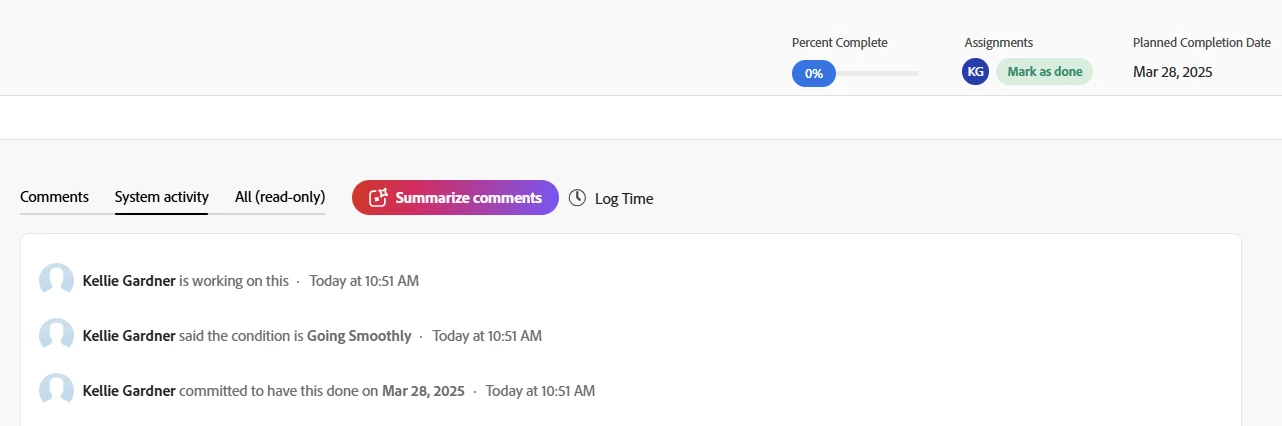Open the All (read-only) tab
The height and width of the screenshot is (426, 1282).
click(280, 197)
